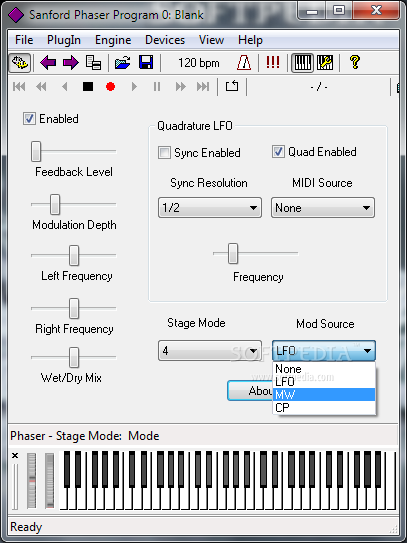Click the 120 bpm tempo display

[198, 63]
